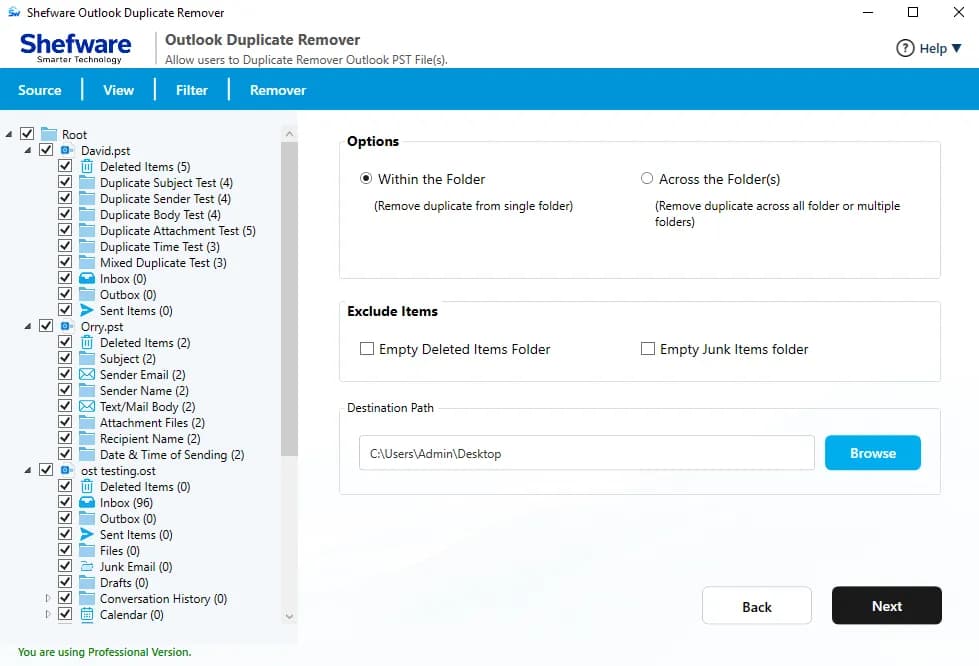The width and height of the screenshot is (979, 666).
Task: Click the Browse button
Action: tap(872, 453)
